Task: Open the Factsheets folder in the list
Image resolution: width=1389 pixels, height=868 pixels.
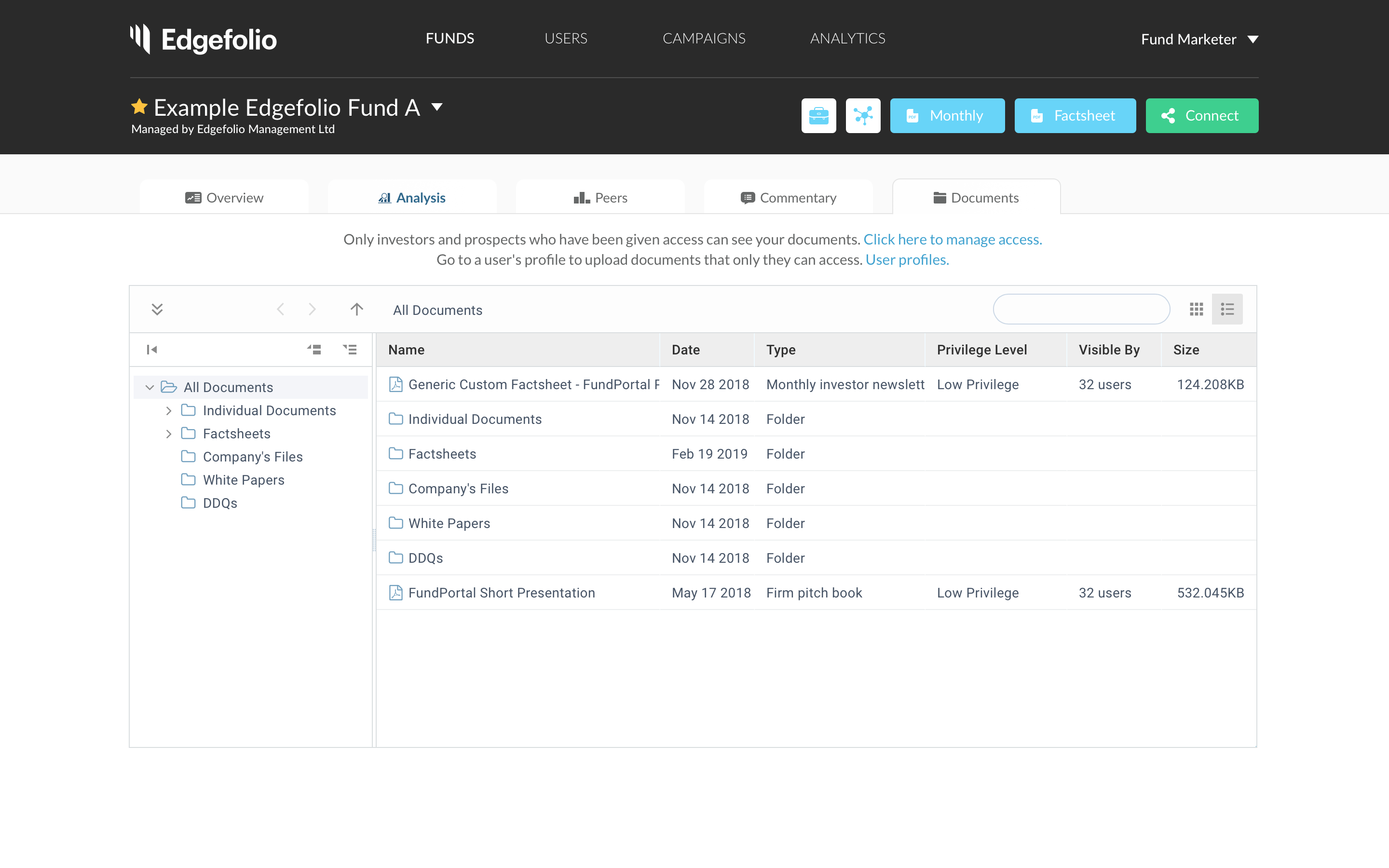Action: pos(816,453)
